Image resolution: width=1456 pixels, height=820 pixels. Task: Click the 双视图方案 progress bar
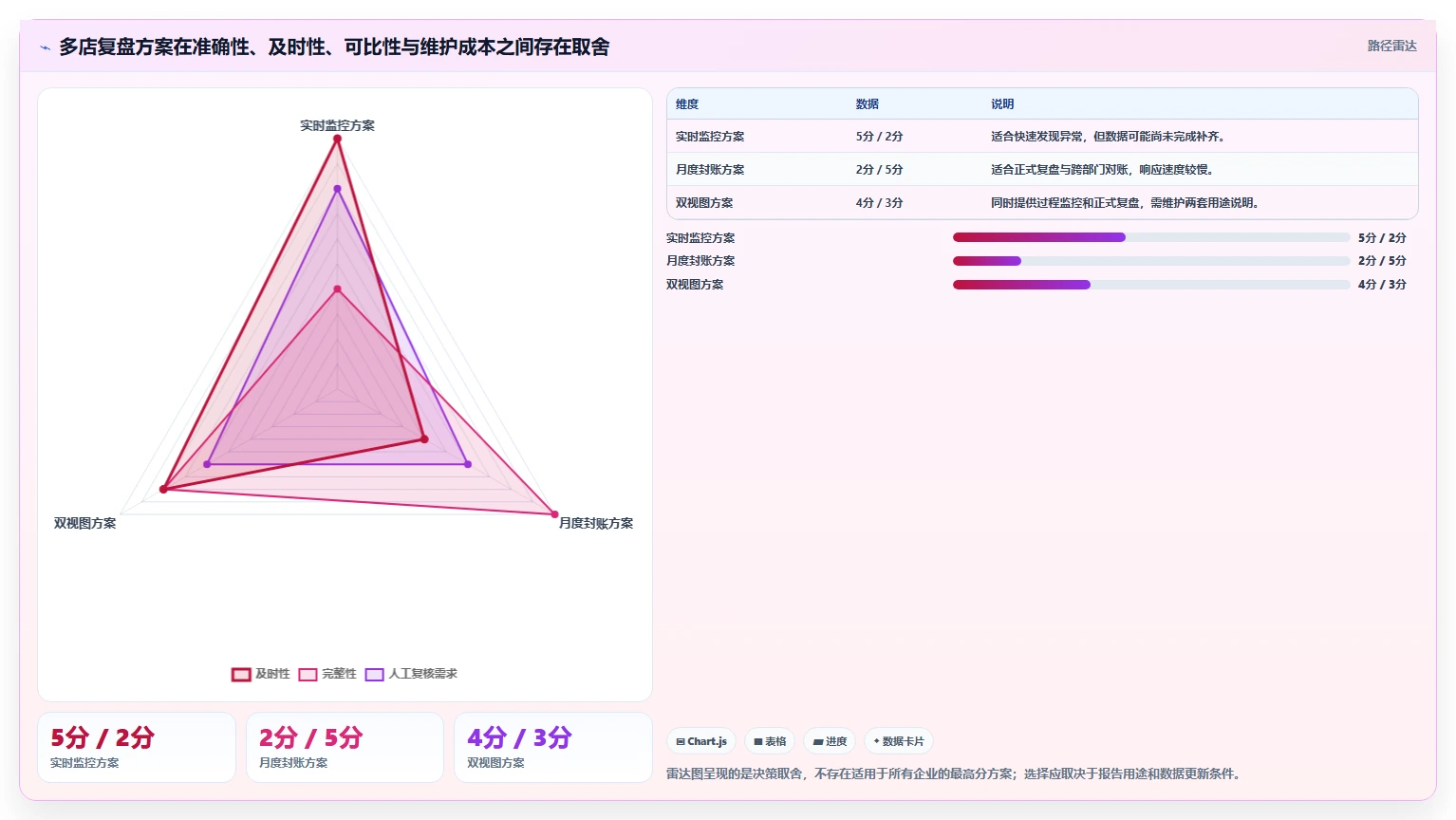tap(1151, 285)
